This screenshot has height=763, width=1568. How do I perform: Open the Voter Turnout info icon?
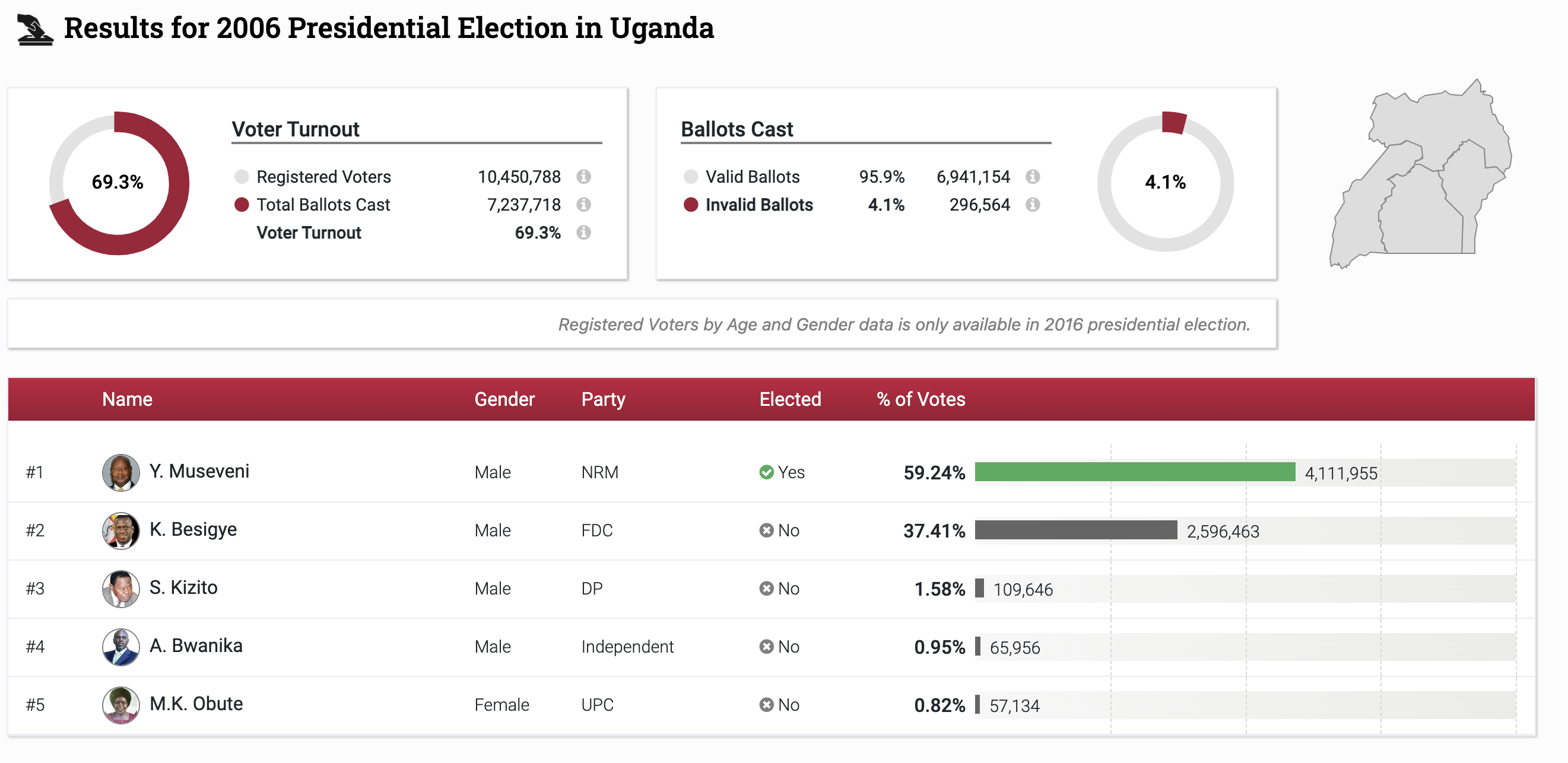pyautogui.click(x=585, y=233)
